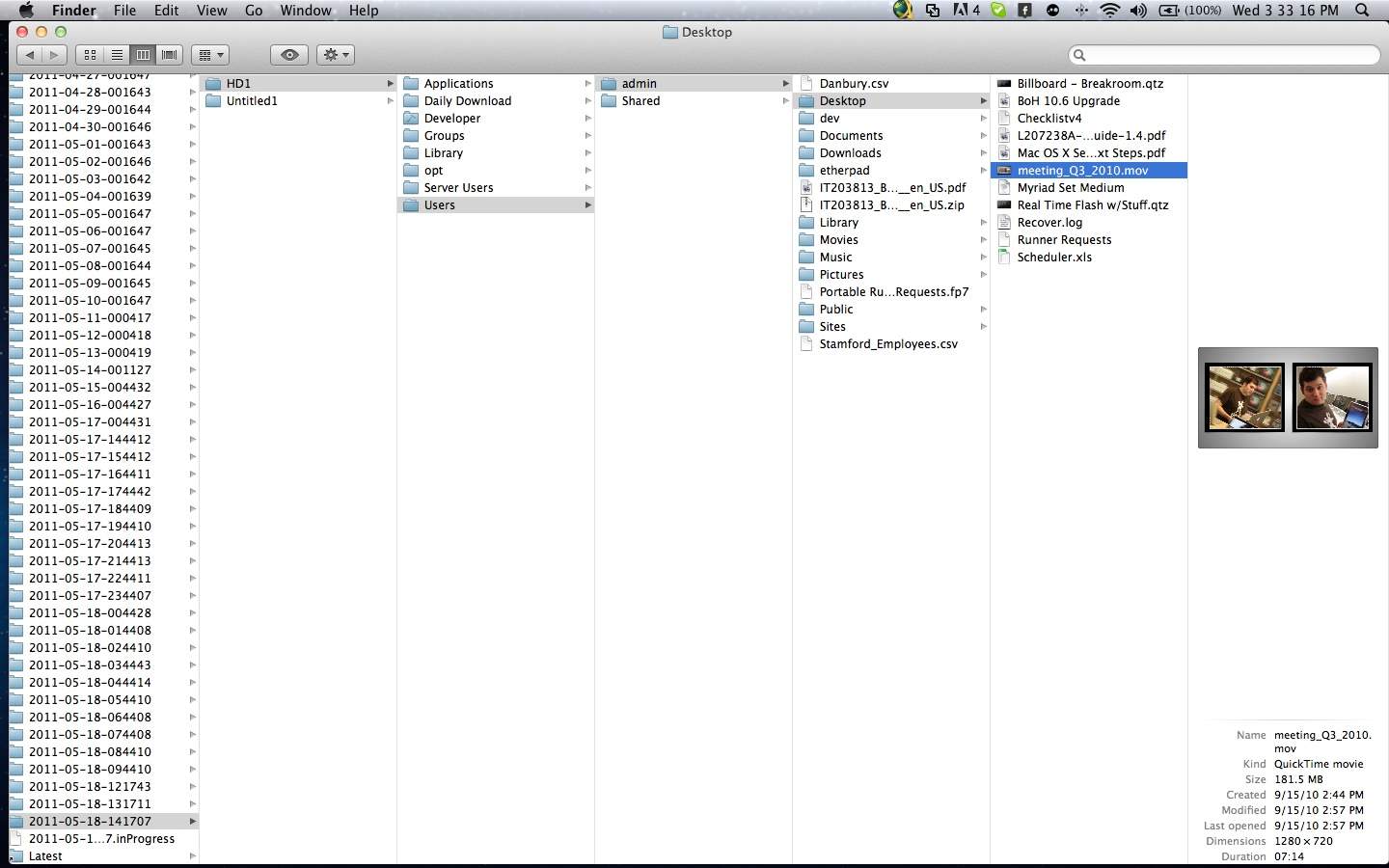Open the Apple menu
The image size is (1389, 868).
pyautogui.click(x=26, y=11)
